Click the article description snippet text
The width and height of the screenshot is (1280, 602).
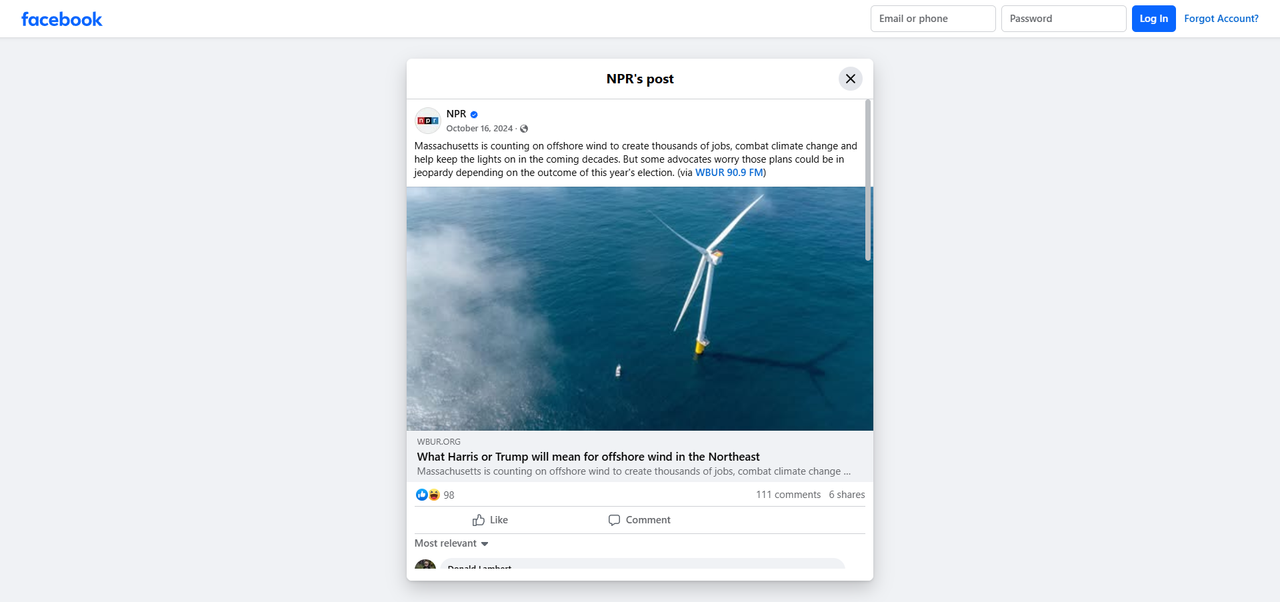pos(634,472)
